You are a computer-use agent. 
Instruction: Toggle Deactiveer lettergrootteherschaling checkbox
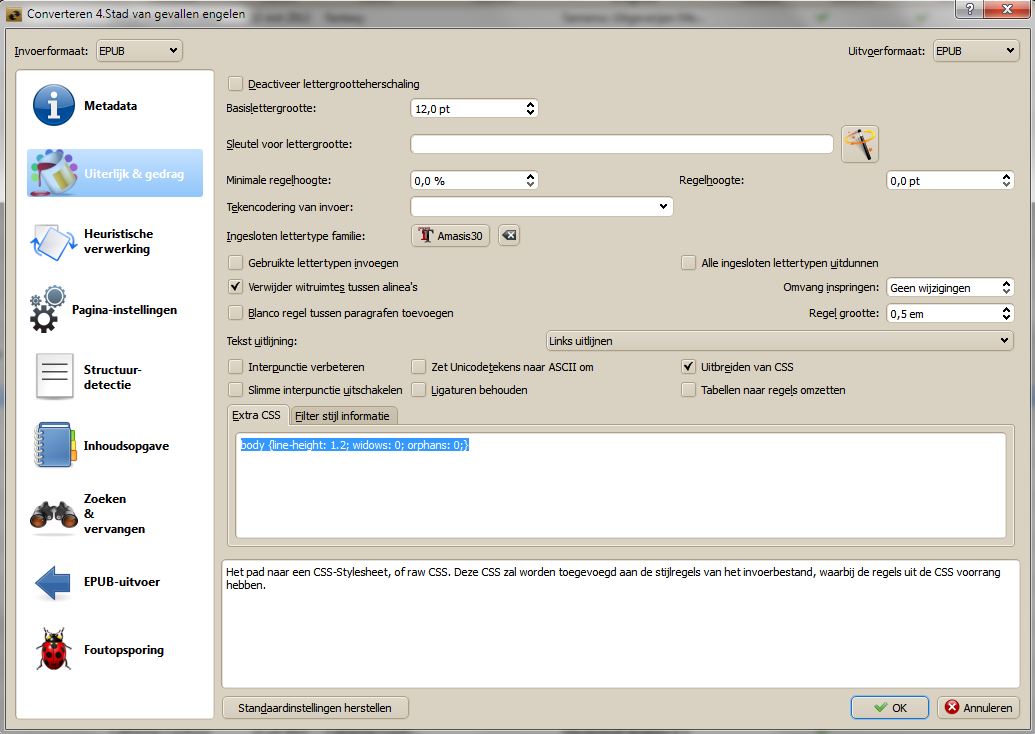(235, 84)
